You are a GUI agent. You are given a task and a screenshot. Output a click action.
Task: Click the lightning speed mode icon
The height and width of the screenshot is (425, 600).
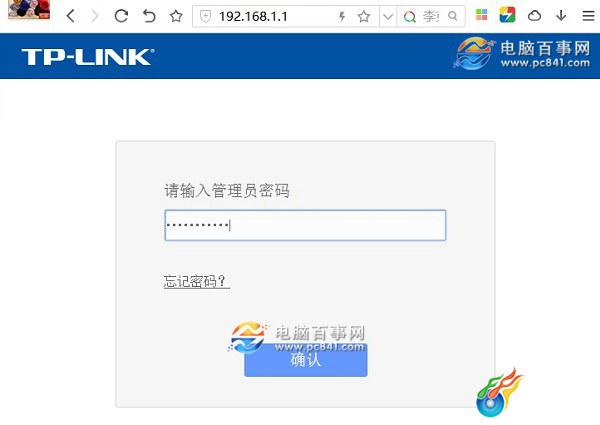pyautogui.click(x=342, y=16)
